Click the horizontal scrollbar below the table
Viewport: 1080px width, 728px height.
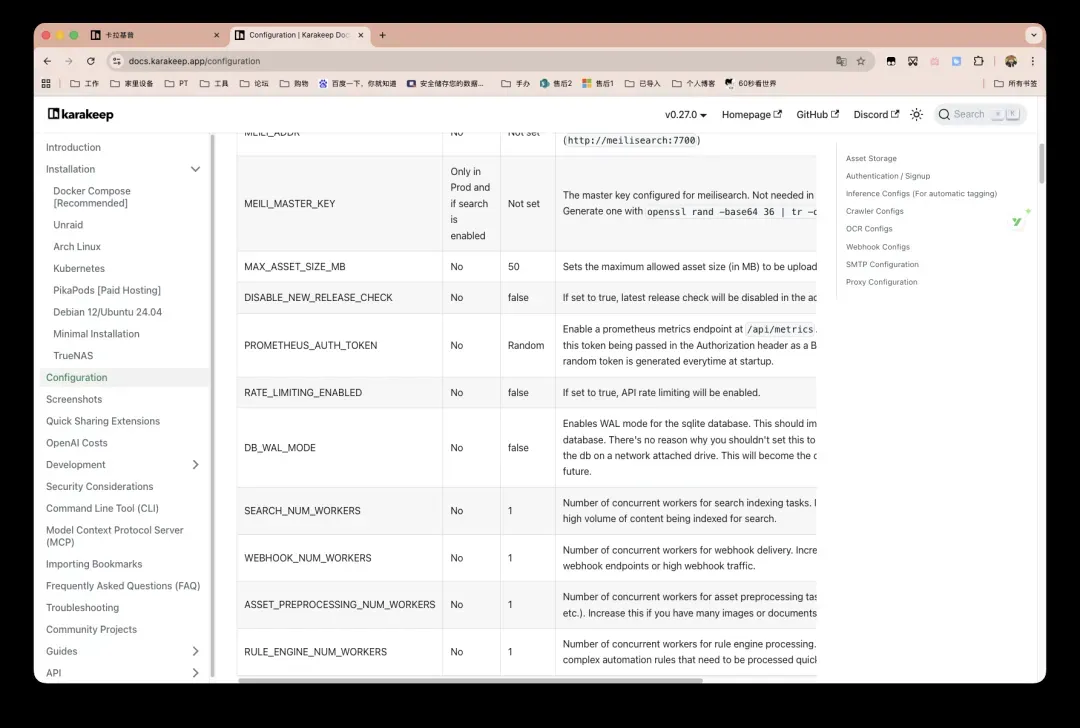(470, 680)
